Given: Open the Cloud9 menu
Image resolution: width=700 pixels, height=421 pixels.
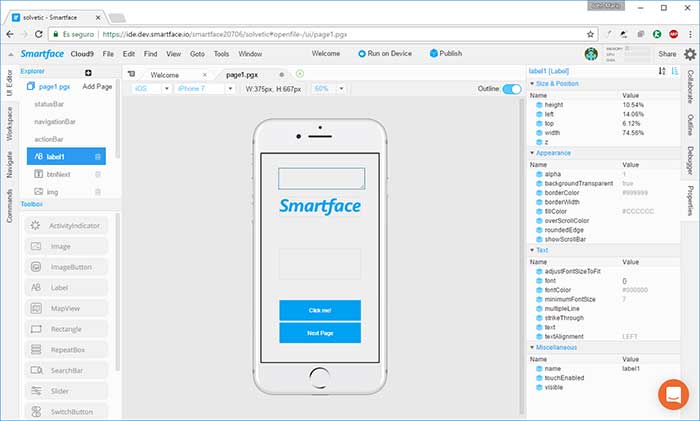Looking at the screenshot, I should tap(82, 54).
